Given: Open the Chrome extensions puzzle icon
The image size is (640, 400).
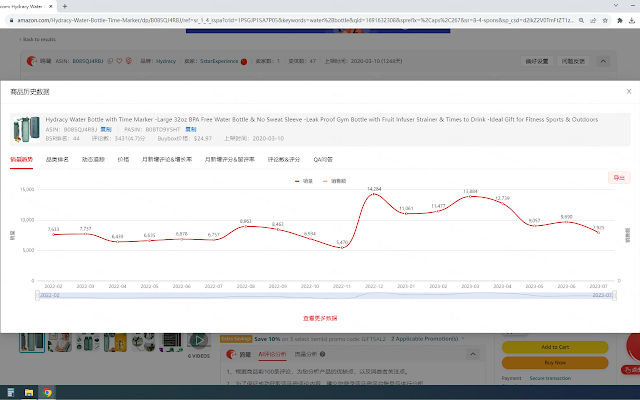Looking at the screenshot, I should pos(620,20).
